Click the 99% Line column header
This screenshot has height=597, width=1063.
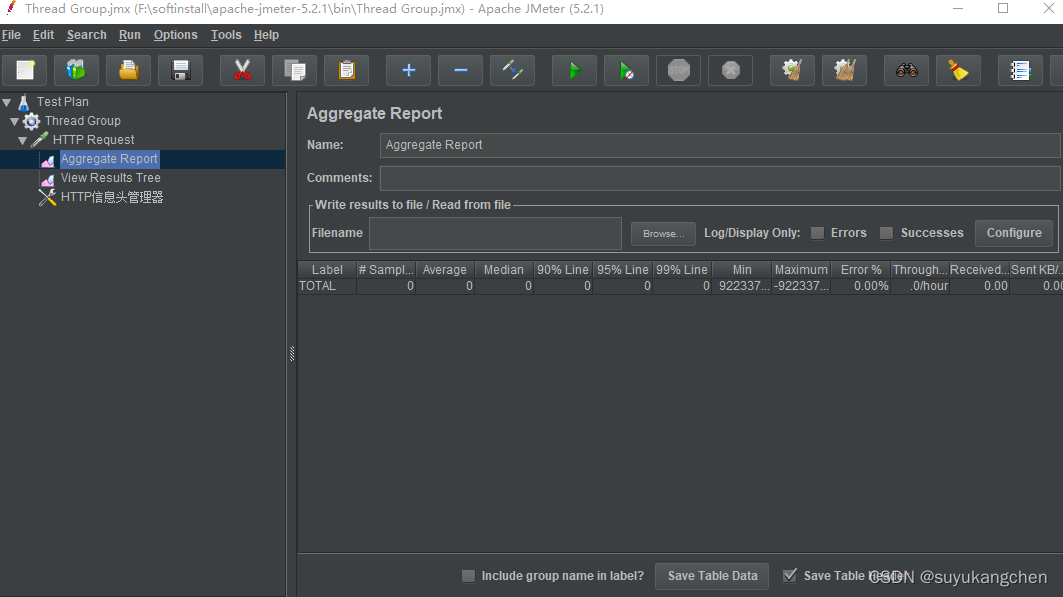tap(681, 270)
